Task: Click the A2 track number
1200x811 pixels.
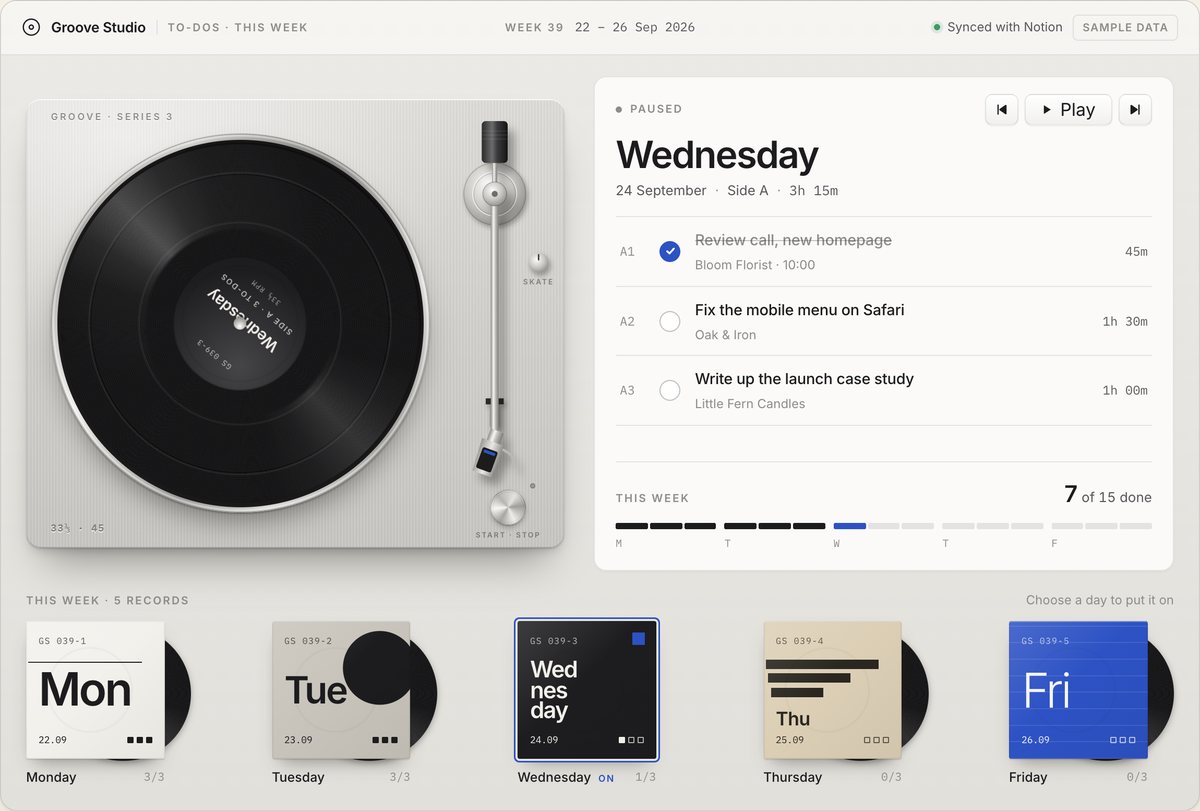Action: point(627,322)
